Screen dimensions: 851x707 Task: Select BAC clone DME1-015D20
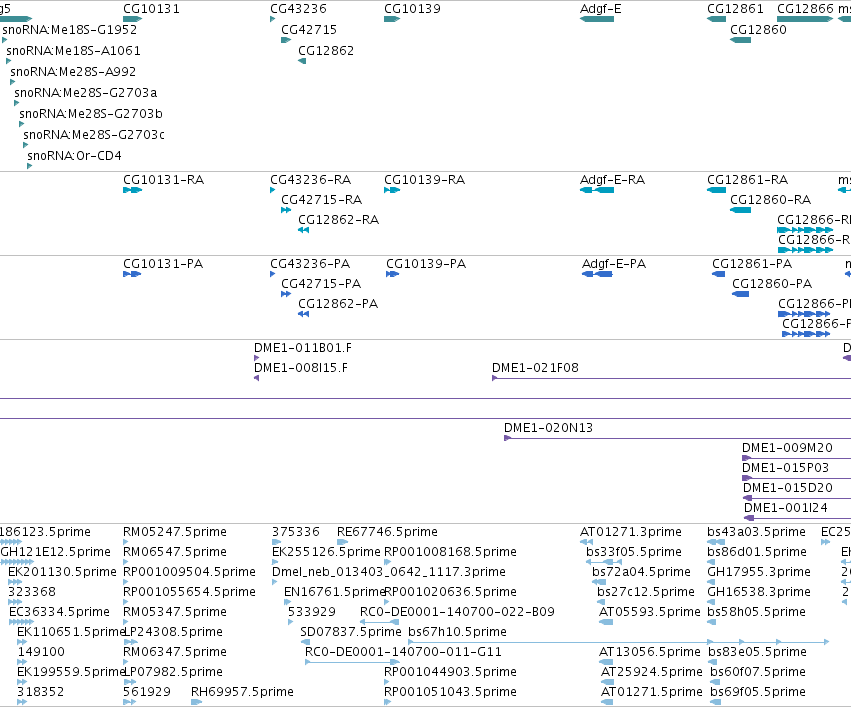tap(788, 488)
